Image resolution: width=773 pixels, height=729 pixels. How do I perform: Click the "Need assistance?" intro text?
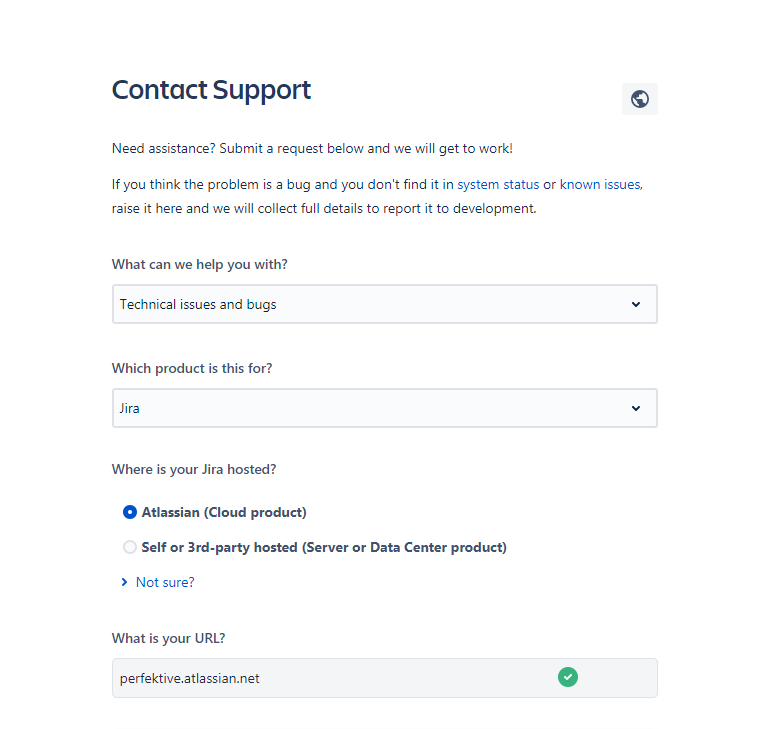pos(312,149)
